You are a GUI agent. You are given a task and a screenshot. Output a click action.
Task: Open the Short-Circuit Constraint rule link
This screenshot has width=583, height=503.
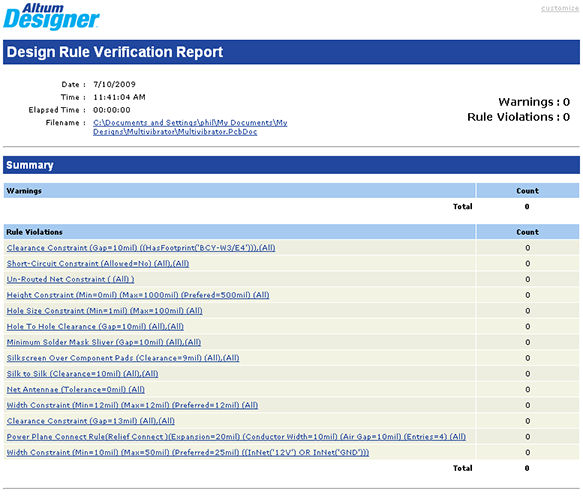[98, 264]
